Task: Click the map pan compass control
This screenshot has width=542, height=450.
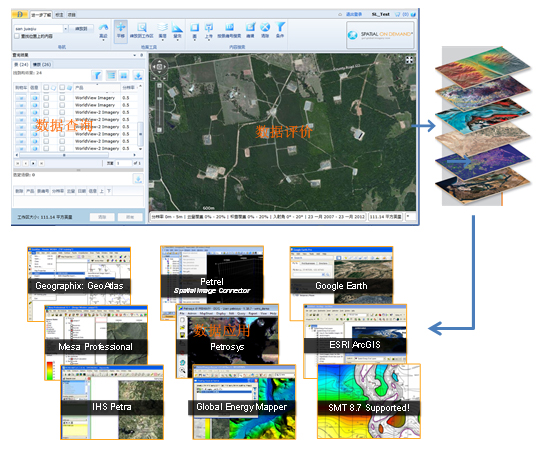Action: click(x=159, y=66)
